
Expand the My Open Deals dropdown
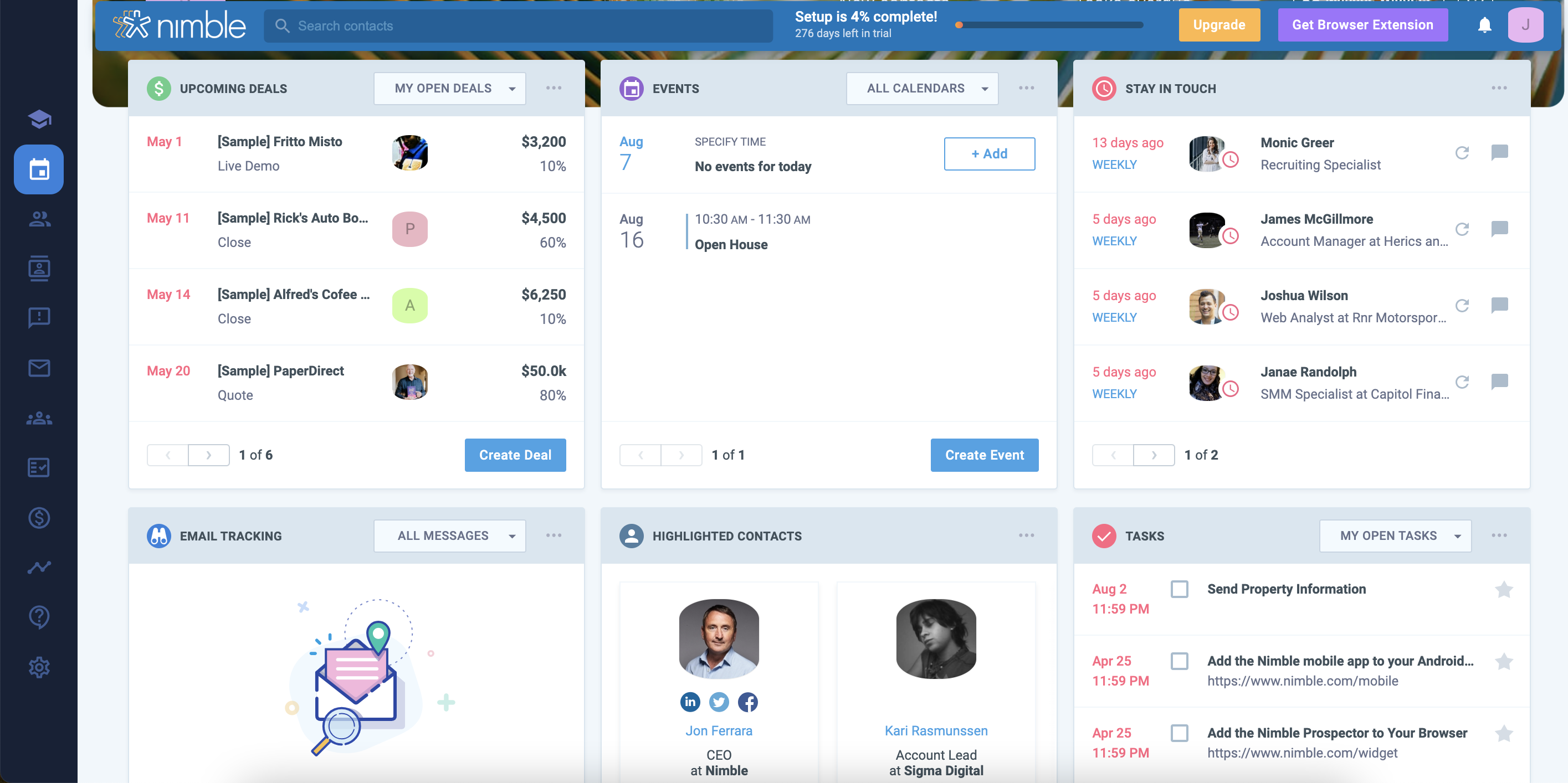pos(450,89)
